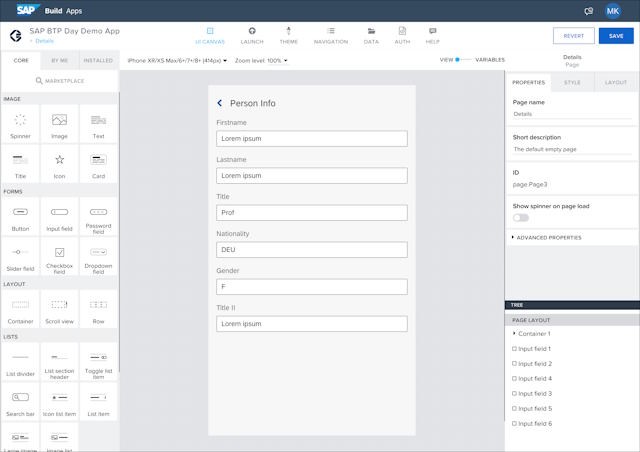Open the iPhone device size dropdown
Image resolution: width=640 pixels, height=452 pixels.
click(177, 60)
